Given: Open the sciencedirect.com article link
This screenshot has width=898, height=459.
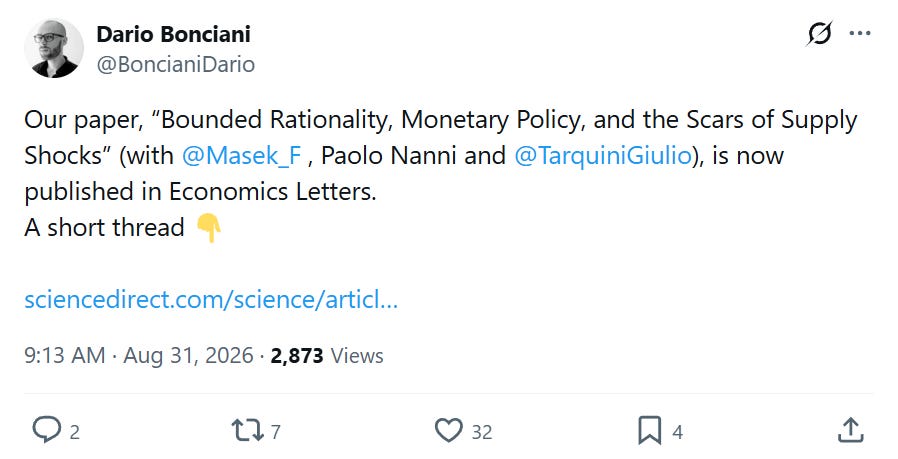Looking at the screenshot, I should click(211, 300).
